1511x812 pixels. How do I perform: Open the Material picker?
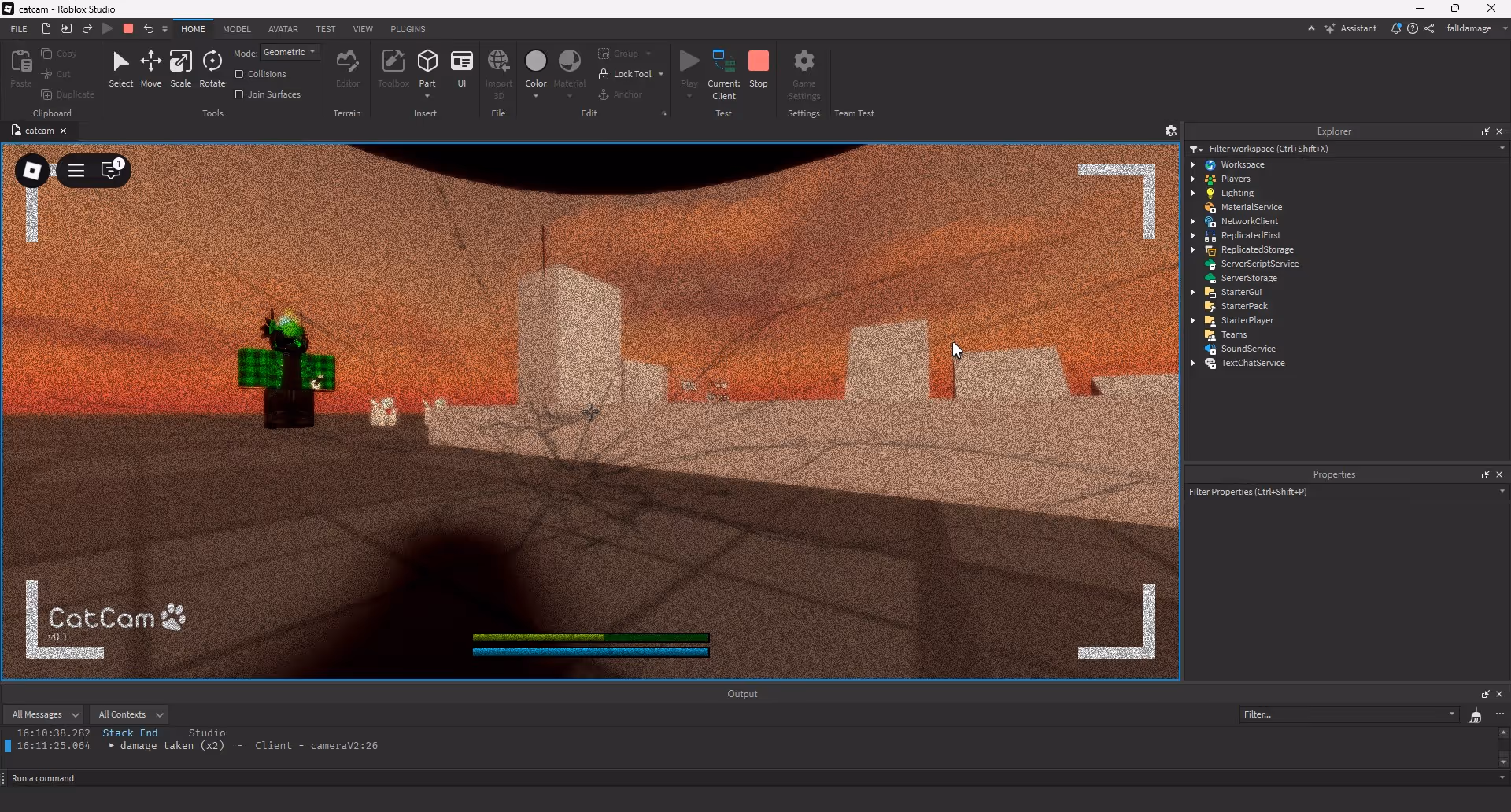(x=570, y=73)
